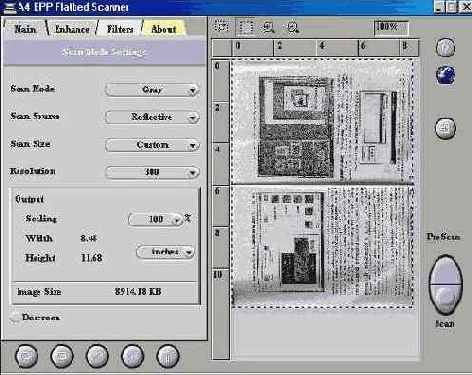This screenshot has height=375, width=472.
Task: Click the zoom-out magnifier icon
Action: (293, 28)
